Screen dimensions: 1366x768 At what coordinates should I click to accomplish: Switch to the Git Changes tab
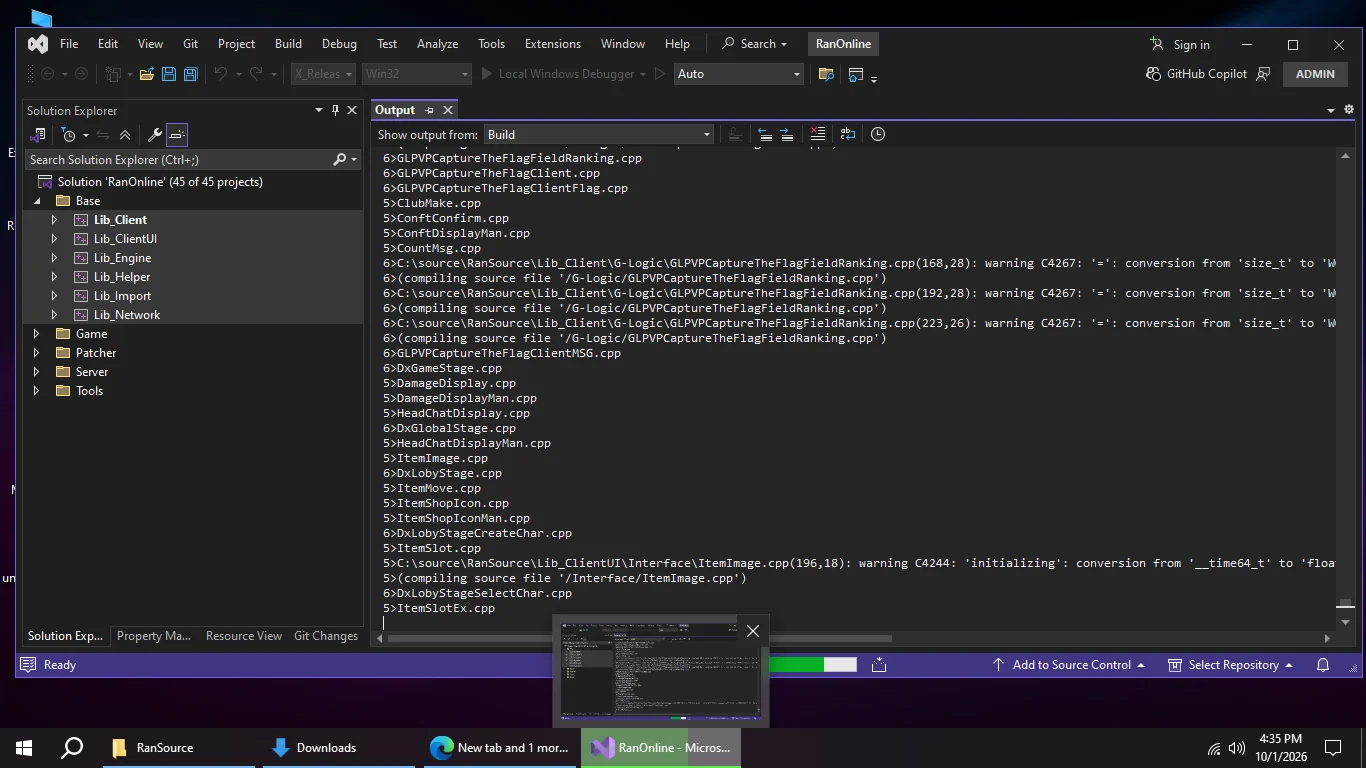coord(326,636)
